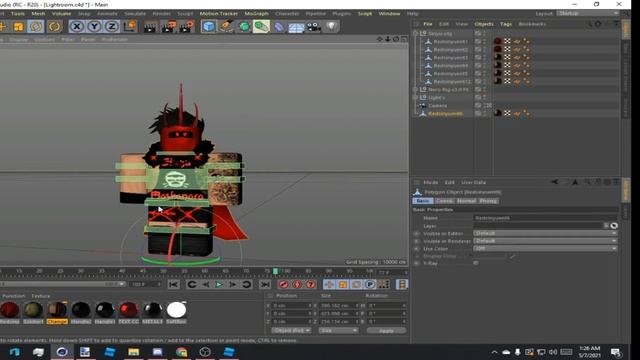The height and width of the screenshot is (360, 640).
Task: Toggle Autokeying red button
Action: [297, 284]
